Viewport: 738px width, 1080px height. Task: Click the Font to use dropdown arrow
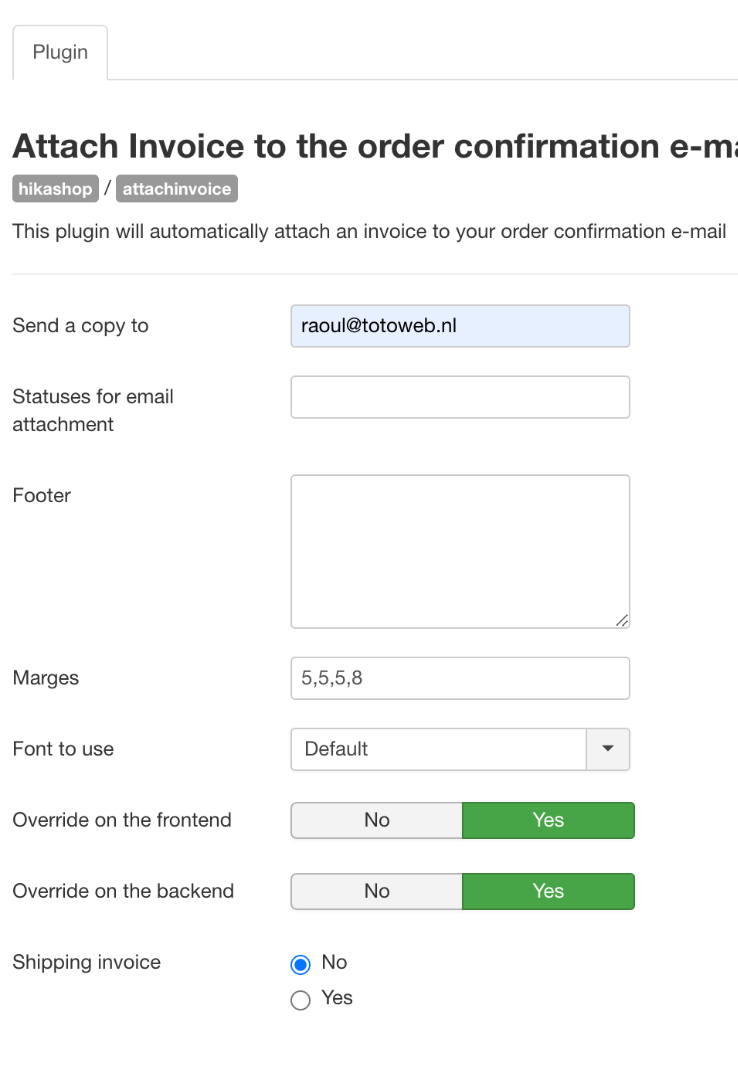[x=608, y=749]
